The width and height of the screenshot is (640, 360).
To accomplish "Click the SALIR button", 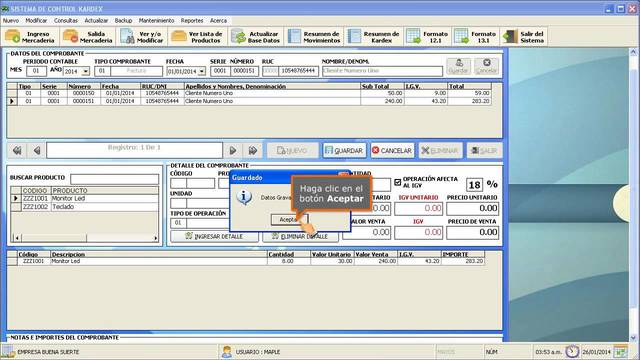I will pyautogui.click(x=484, y=151).
